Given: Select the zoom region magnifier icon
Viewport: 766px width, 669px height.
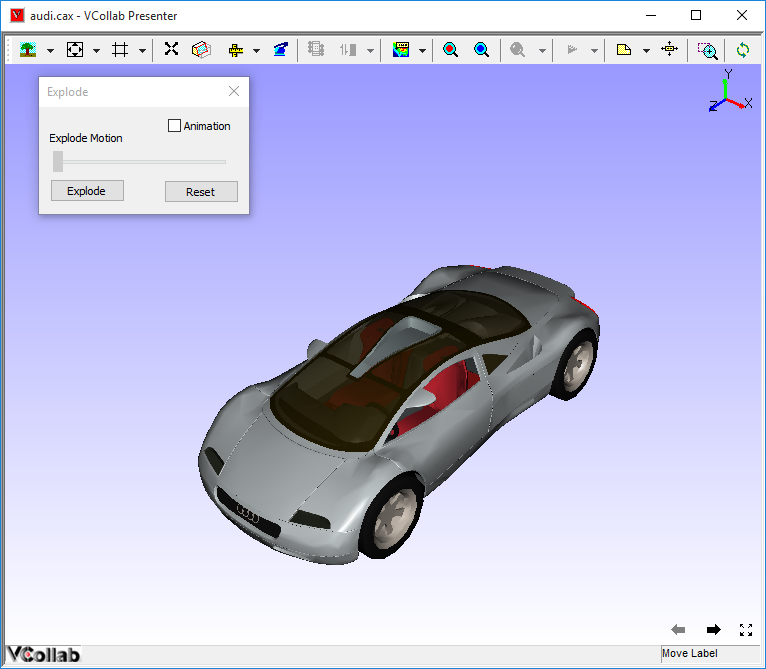Looking at the screenshot, I should click(707, 50).
